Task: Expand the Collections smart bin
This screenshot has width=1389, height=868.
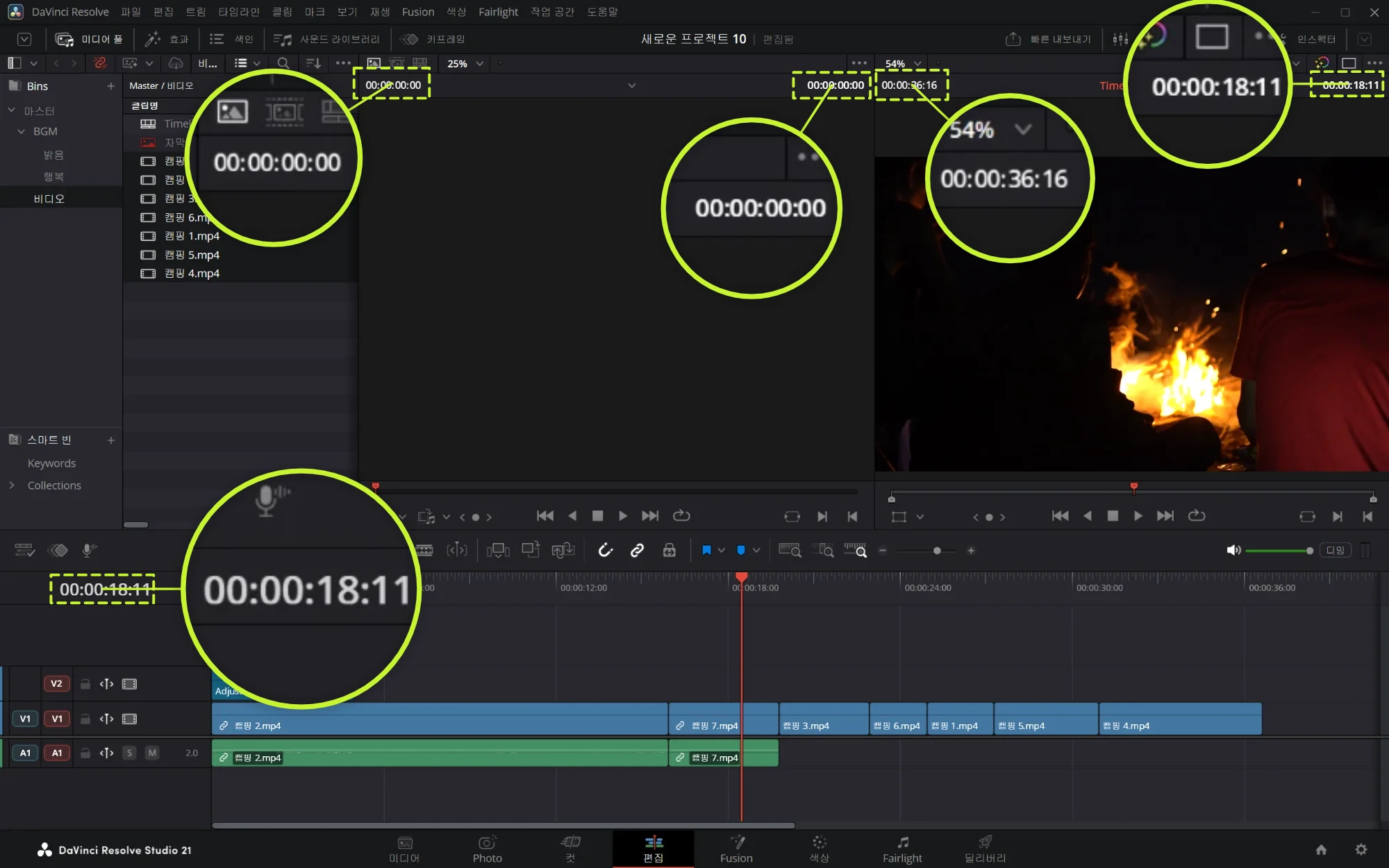Action: click(x=11, y=485)
